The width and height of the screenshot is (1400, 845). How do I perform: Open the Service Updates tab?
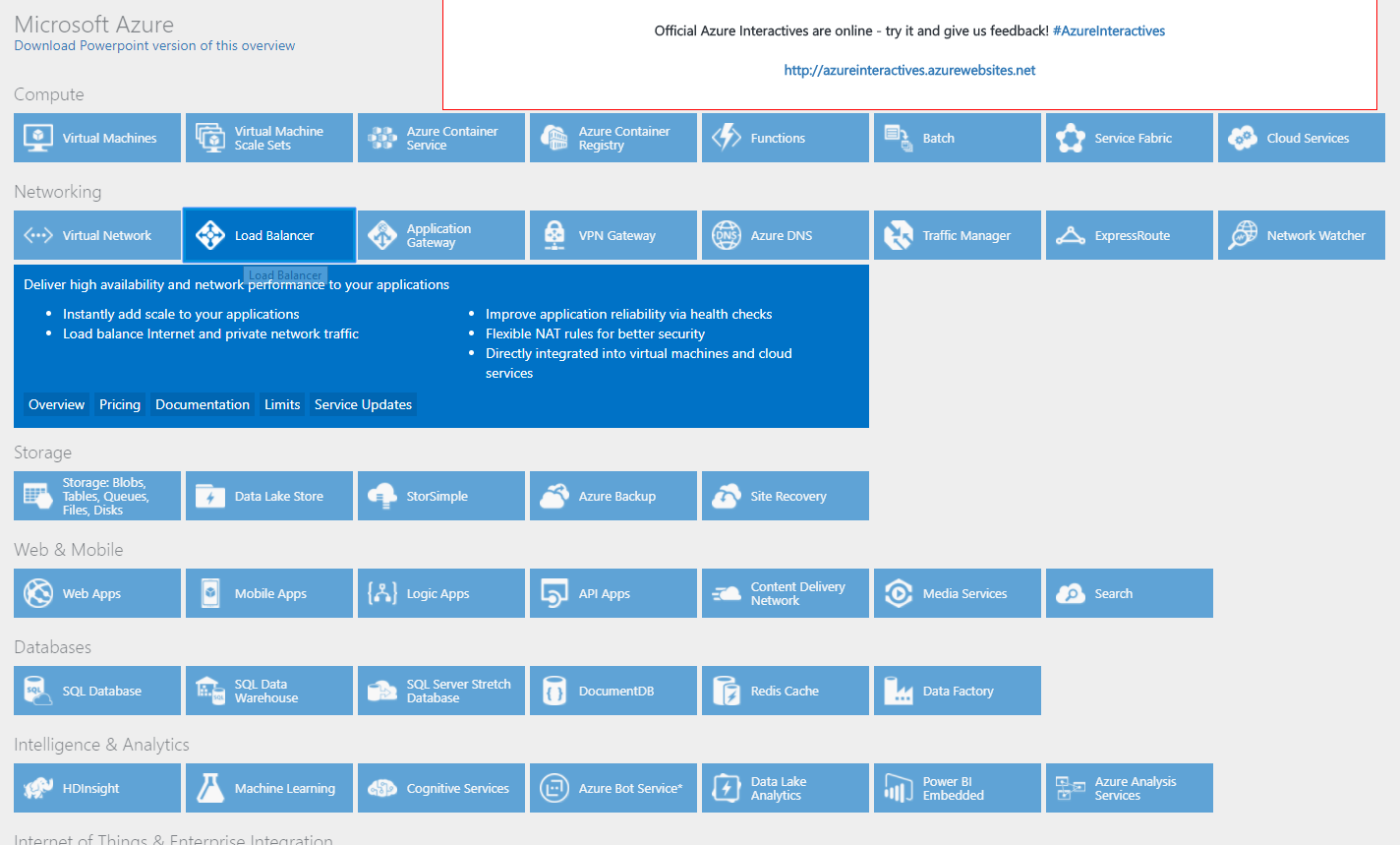(363, 404)
